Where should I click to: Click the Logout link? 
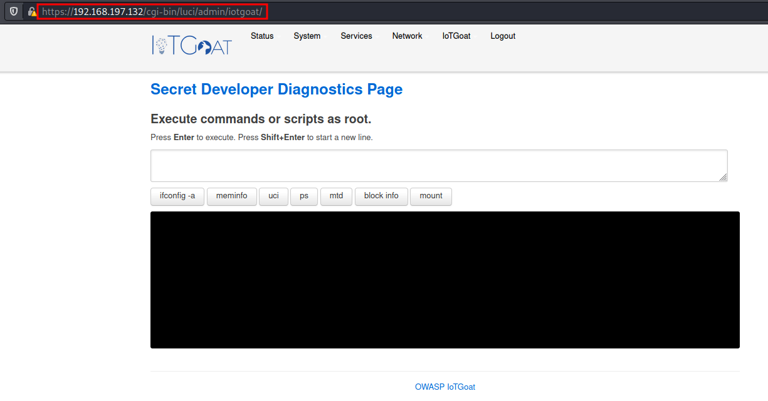503,36
